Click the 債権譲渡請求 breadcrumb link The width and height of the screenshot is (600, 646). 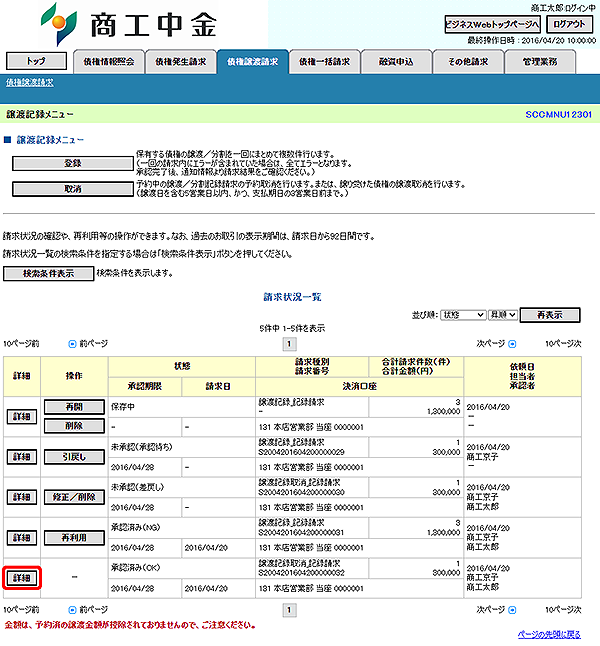30,82
